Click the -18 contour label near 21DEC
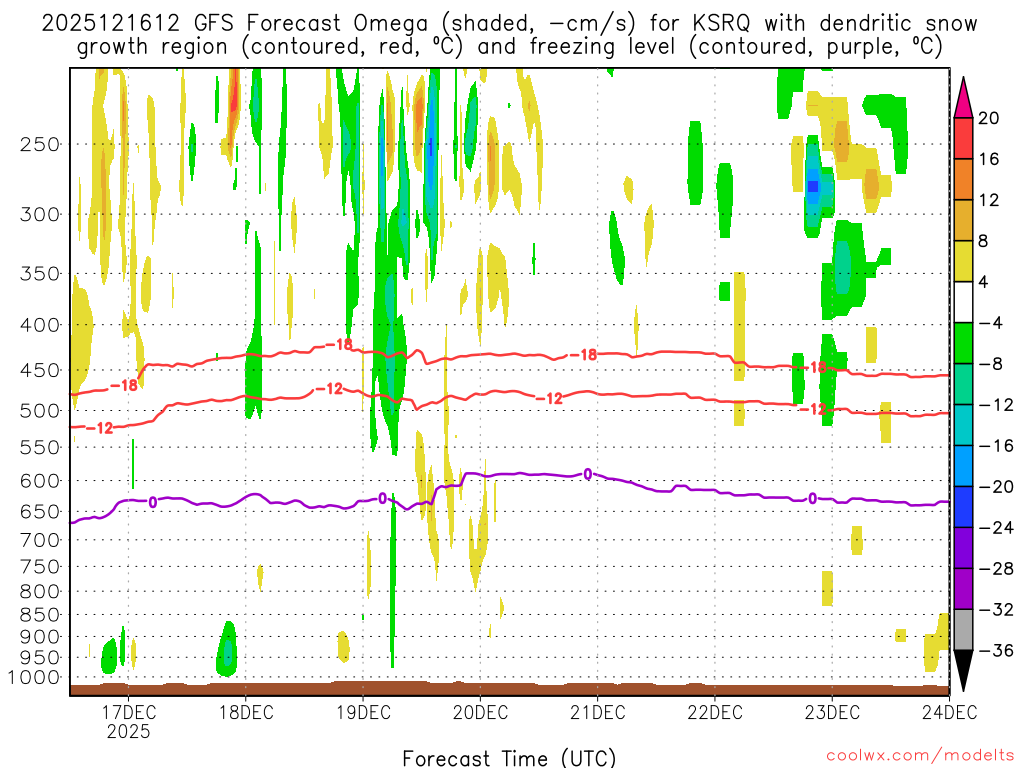Screen dimensions: 1024x768 click(x=583, y=355)
